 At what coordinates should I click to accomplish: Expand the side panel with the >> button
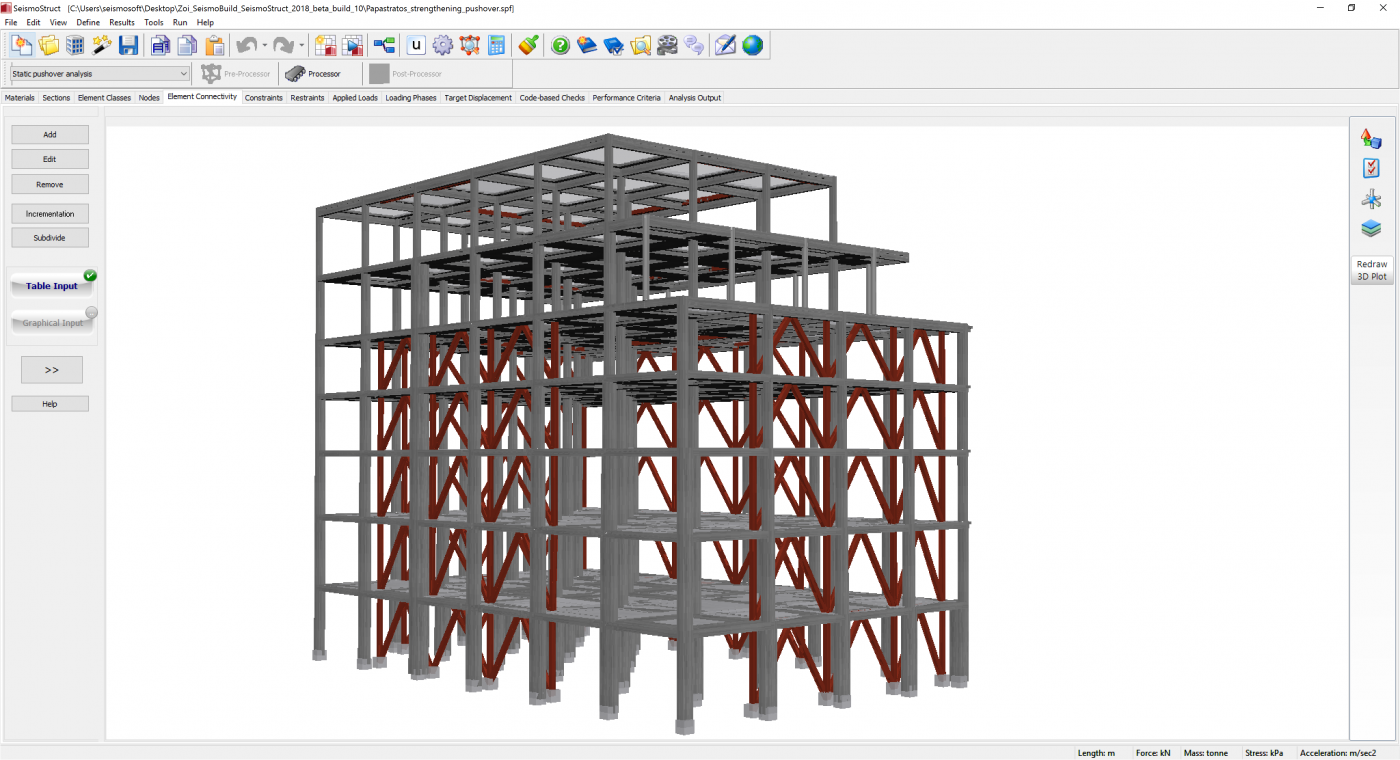tap(52, 370)
